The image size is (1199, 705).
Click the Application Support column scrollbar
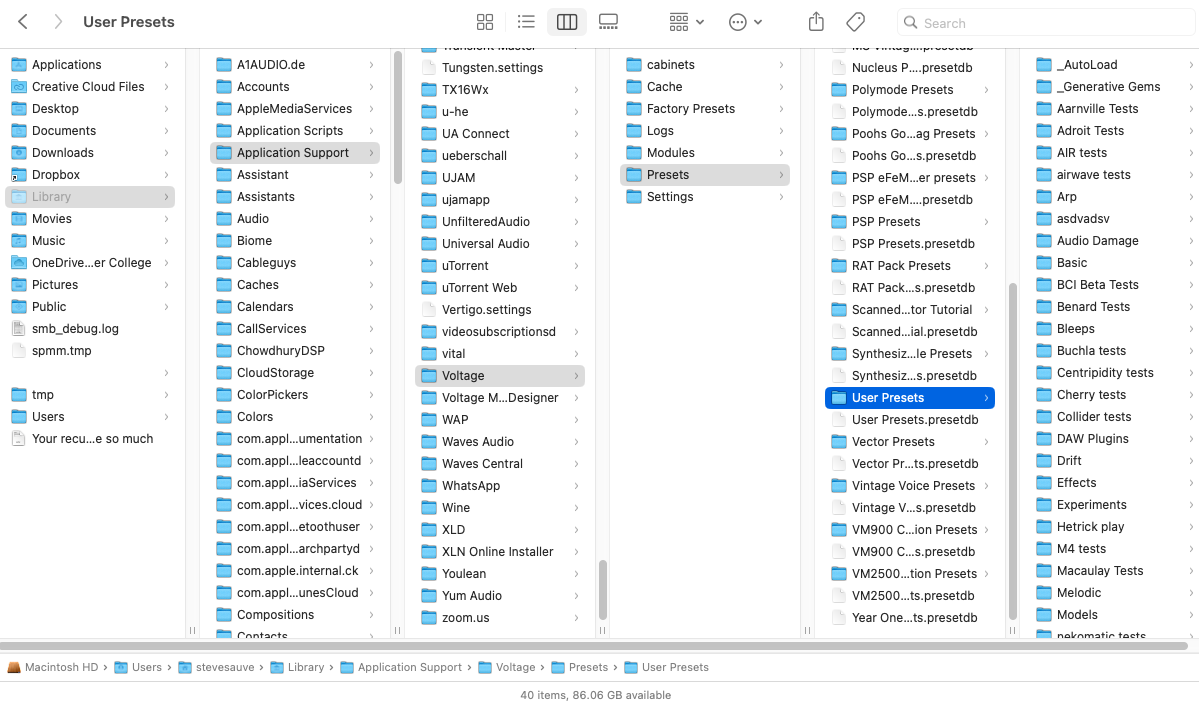click(603, 590)
